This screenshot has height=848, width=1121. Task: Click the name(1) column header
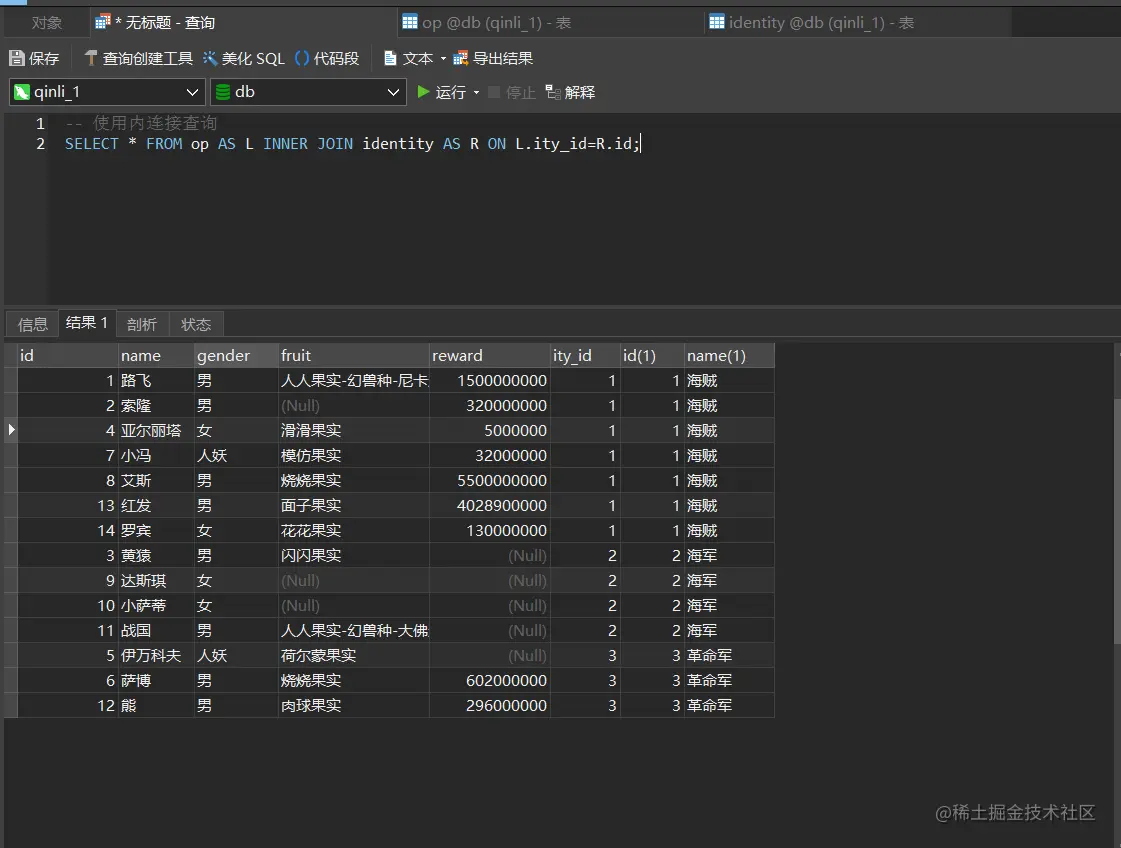point(729,355)
